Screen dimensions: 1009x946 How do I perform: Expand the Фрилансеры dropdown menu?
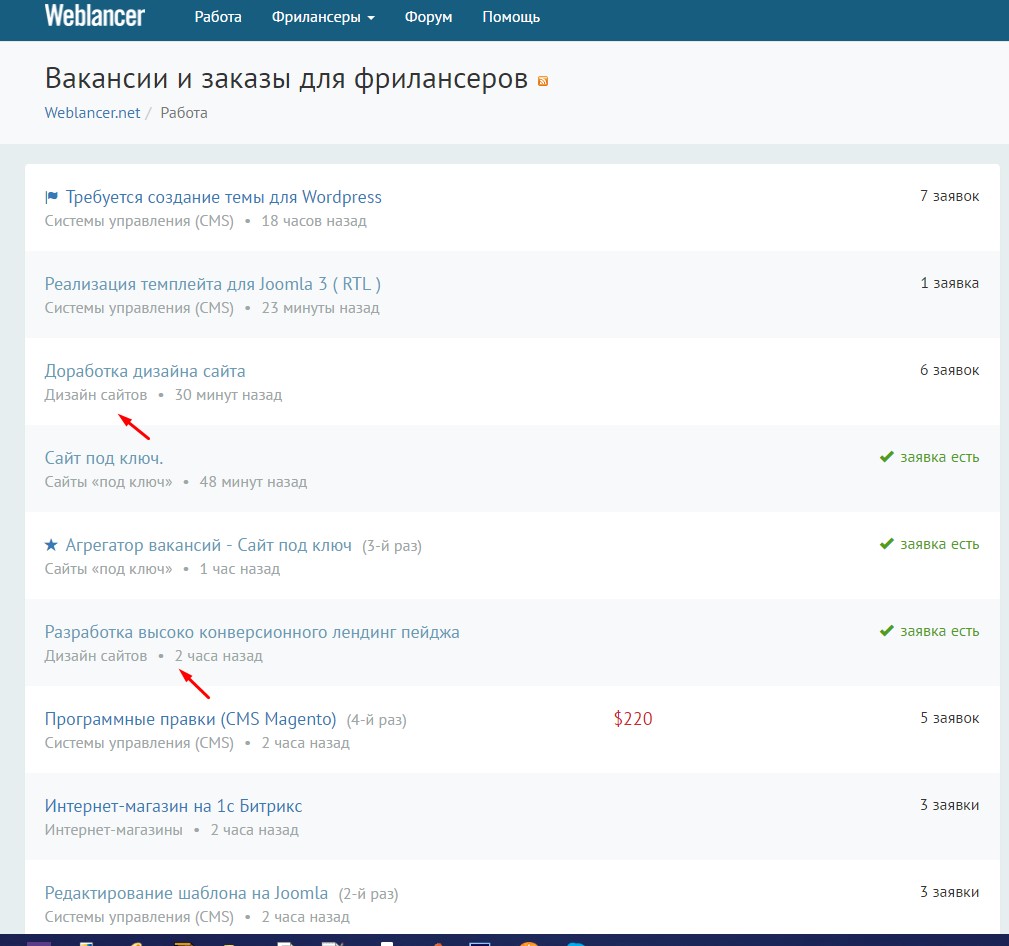[323, 17]
